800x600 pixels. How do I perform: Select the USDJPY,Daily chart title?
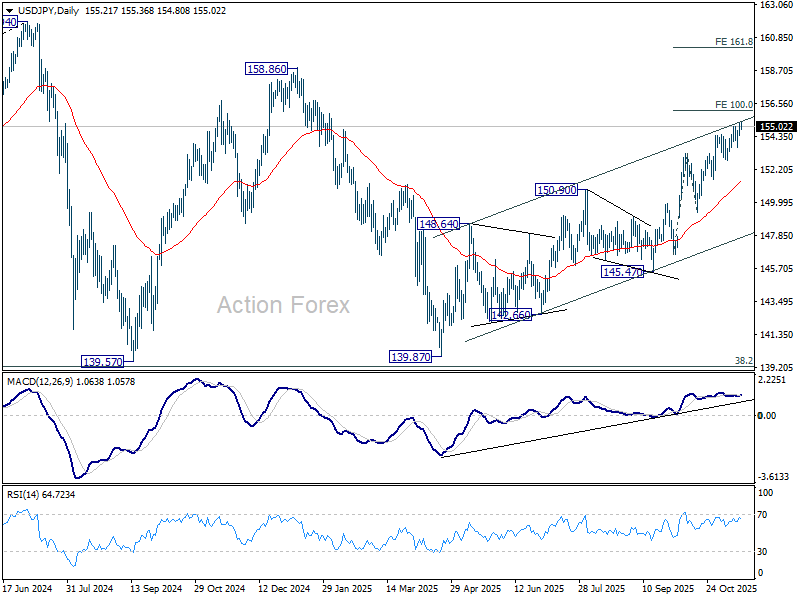coord(48,11)
